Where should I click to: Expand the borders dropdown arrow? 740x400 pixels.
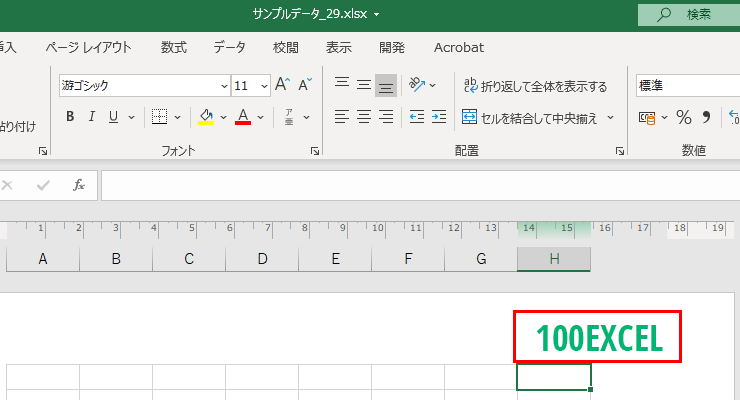177,117
